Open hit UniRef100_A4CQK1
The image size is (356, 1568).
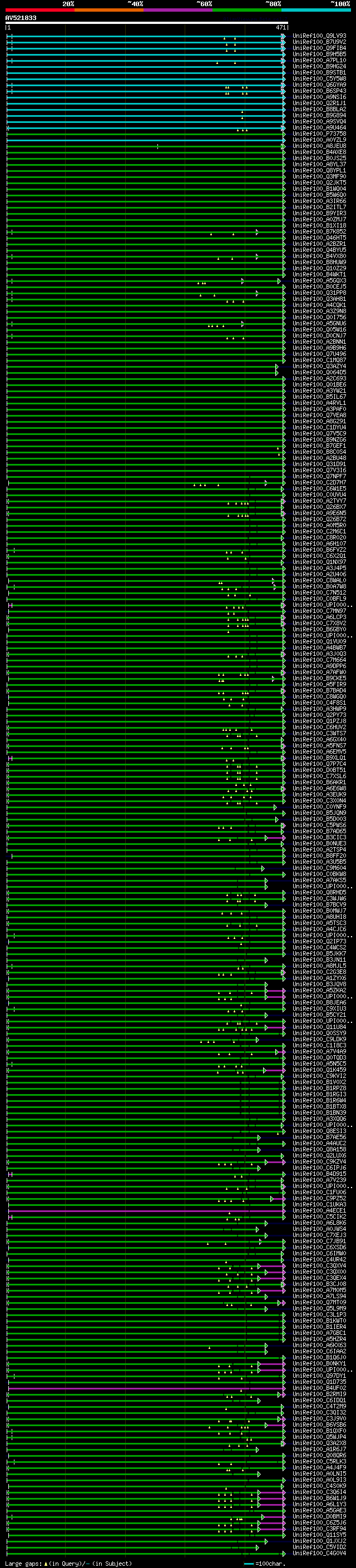coord(319,305)
